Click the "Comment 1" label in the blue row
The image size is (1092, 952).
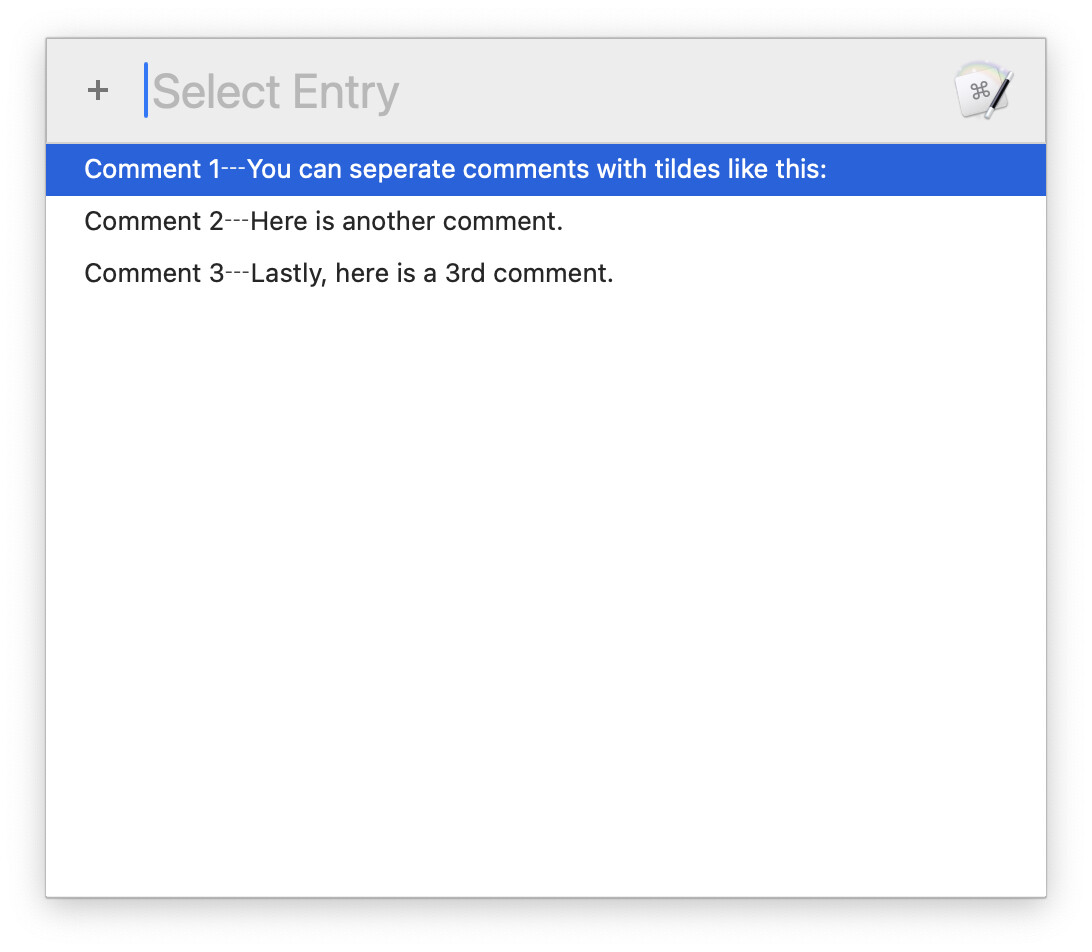[x=152, y=170]
